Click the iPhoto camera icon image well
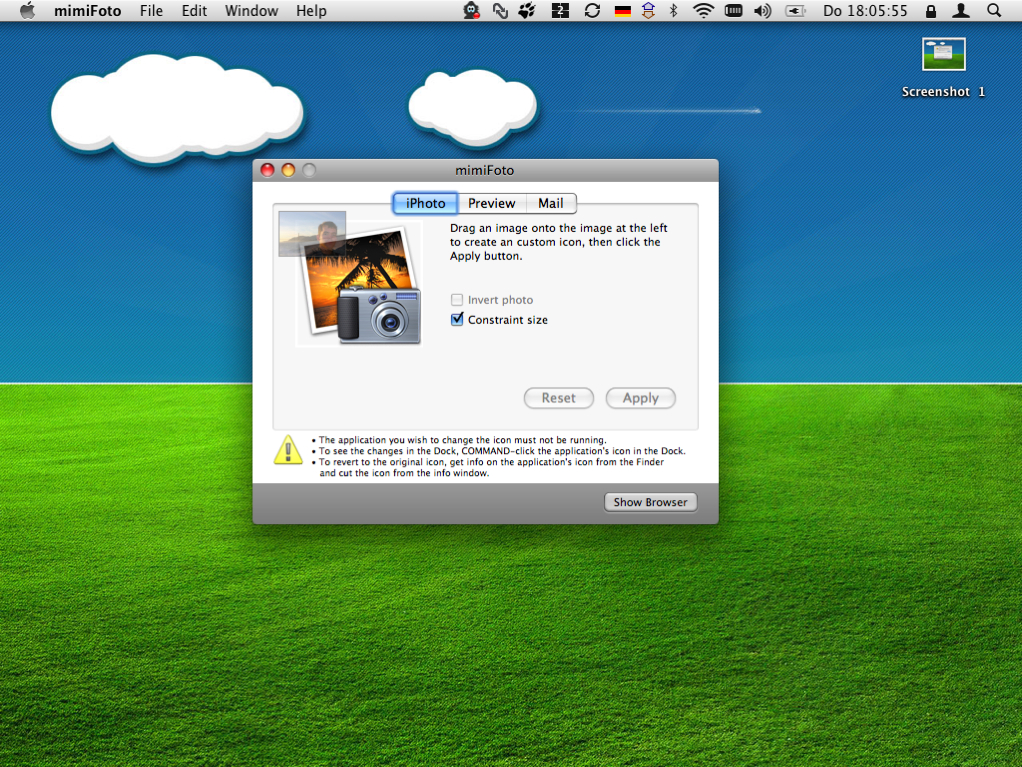The width and height of the screenshot is (1022, 767). tap(360, 285)
